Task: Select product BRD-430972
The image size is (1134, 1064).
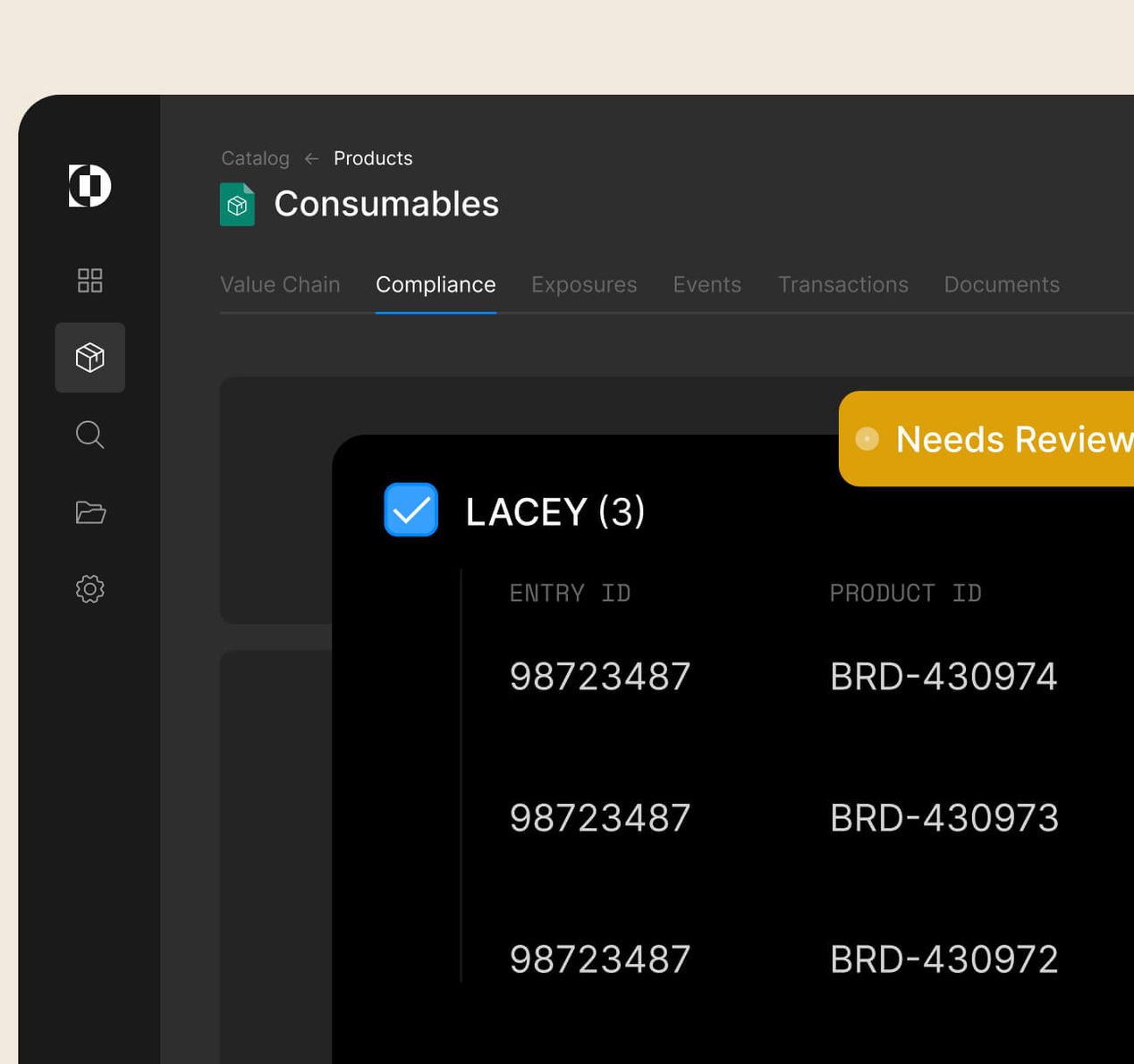Action: coord(944,959)
